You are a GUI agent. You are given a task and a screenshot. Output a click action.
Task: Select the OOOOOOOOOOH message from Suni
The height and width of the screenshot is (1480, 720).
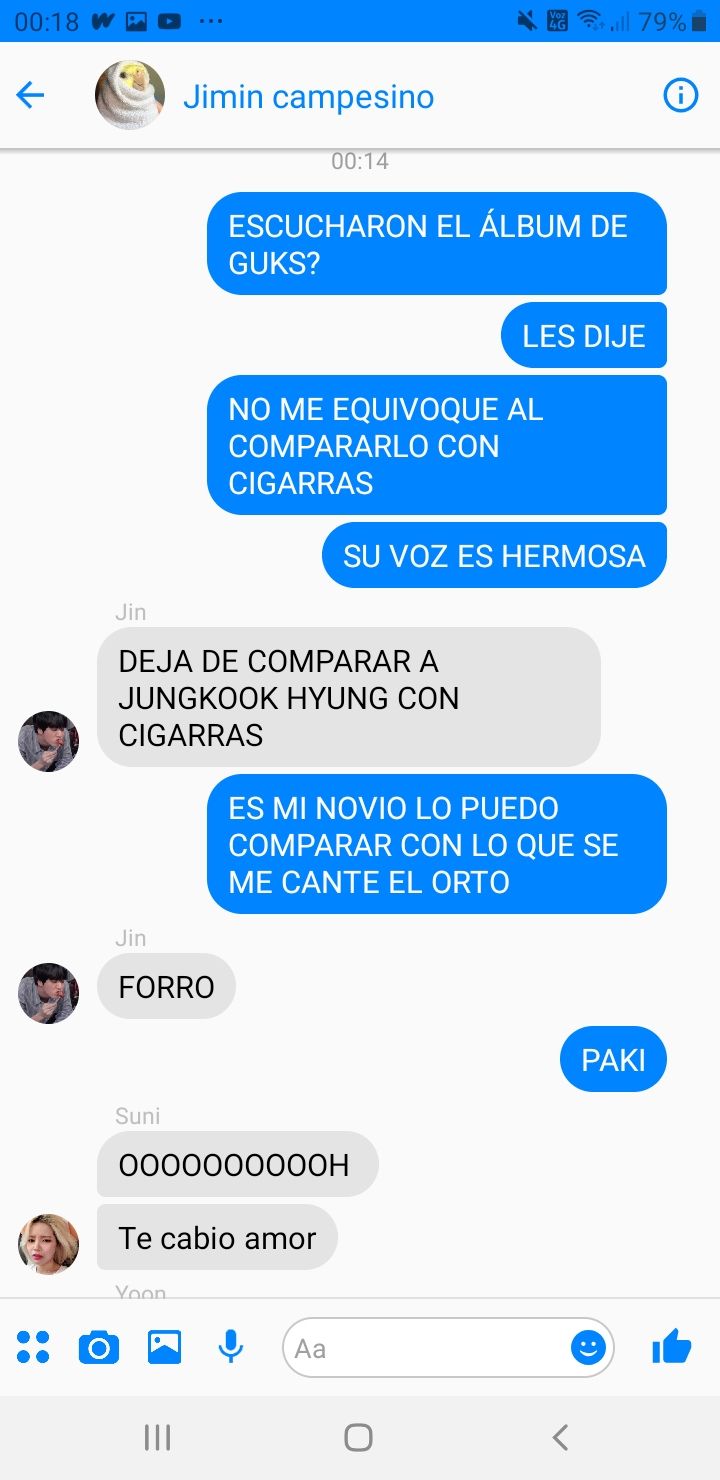238,1164
